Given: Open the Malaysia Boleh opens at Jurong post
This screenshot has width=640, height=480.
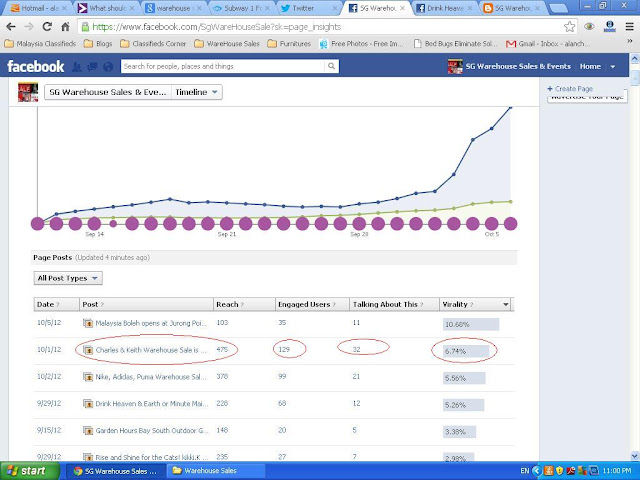Looking at the screenshot, I should click(x=152, y=323).
